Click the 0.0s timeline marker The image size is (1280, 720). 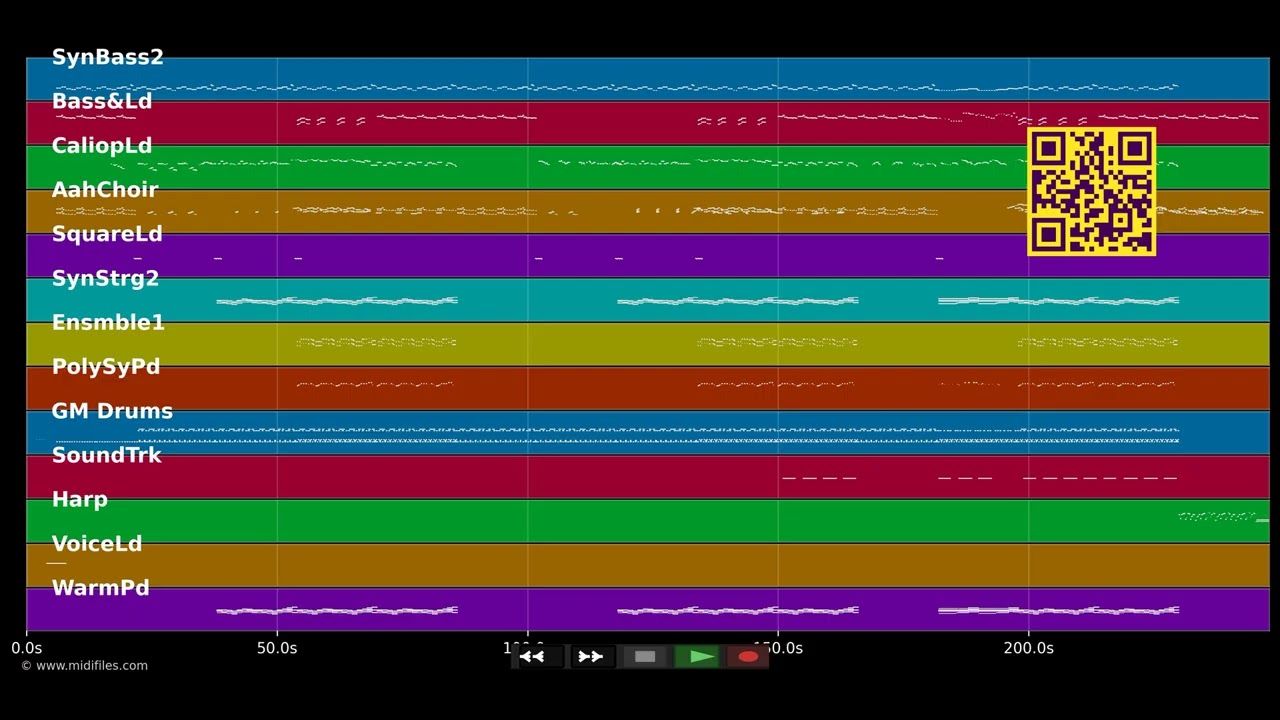(27, 648)
